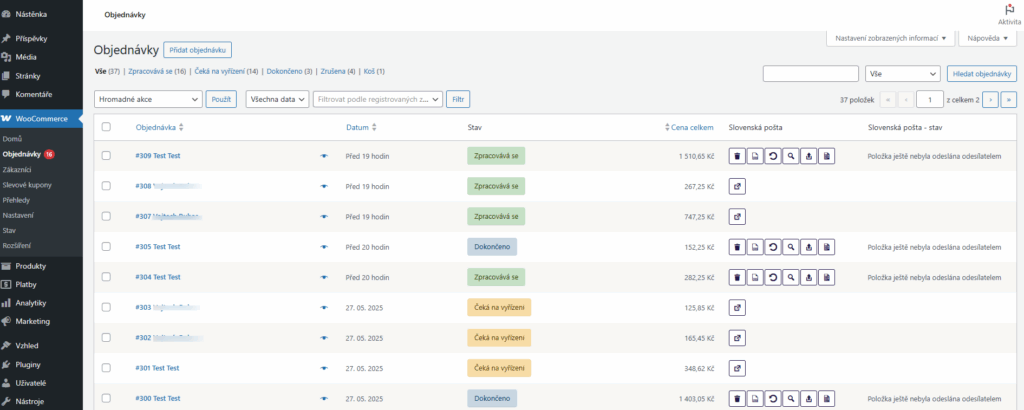Click the upload tray icon in order #309 row

point(808,156)
